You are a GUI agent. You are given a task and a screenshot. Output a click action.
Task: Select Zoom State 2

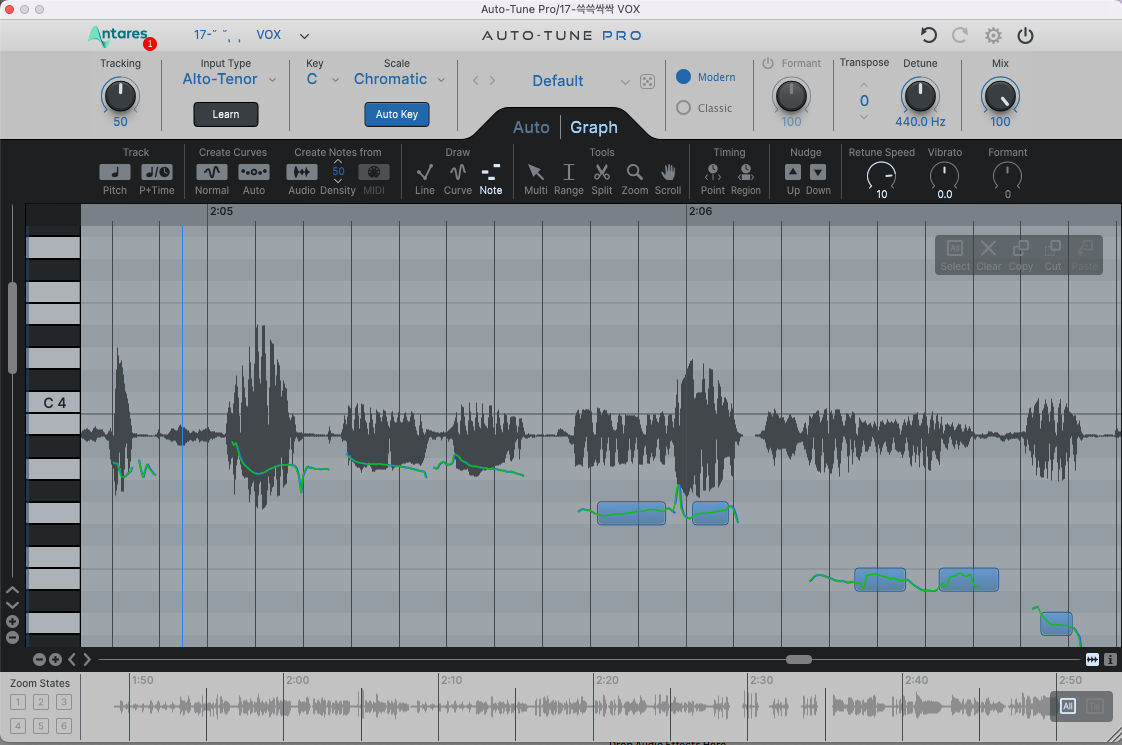click(41, 702)
